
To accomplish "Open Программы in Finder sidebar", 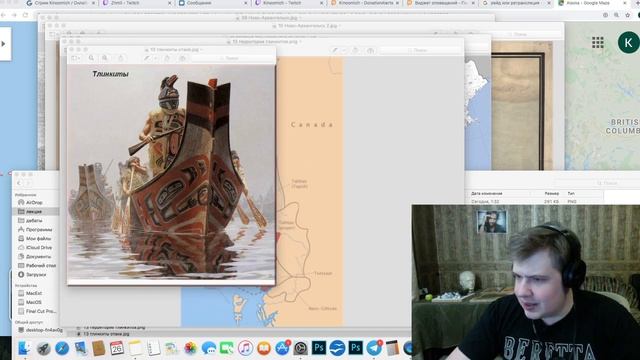I will 36,229.
